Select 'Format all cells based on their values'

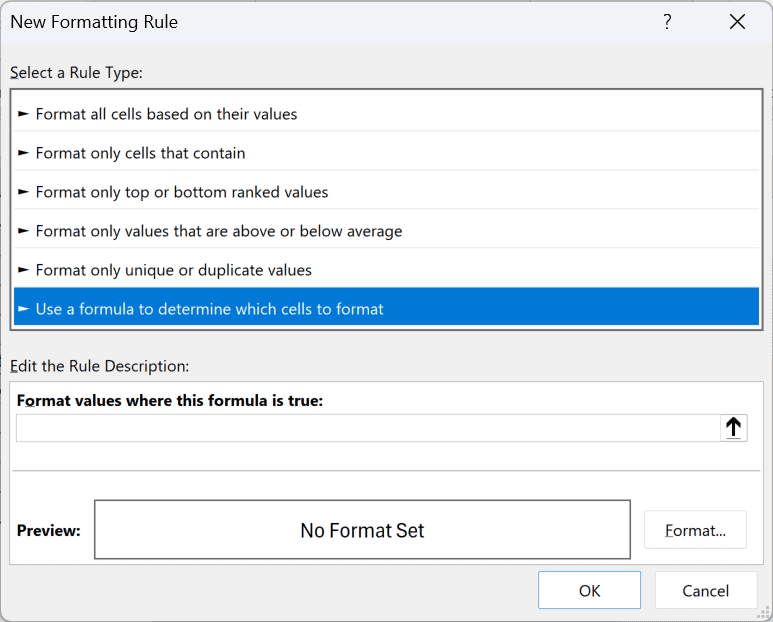[386, 114]
